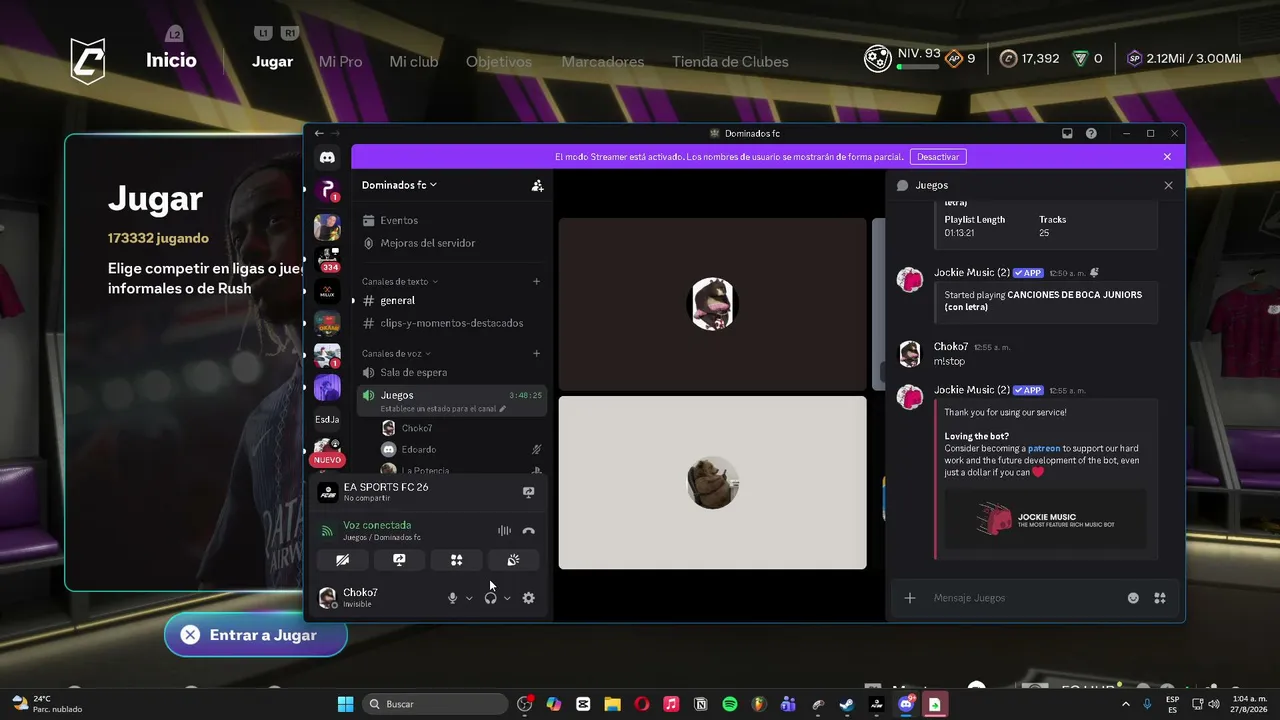This screenshot has height=720, width=1280.
Task: Open the server showing 334 badge
Action: [x=327, y=258]
